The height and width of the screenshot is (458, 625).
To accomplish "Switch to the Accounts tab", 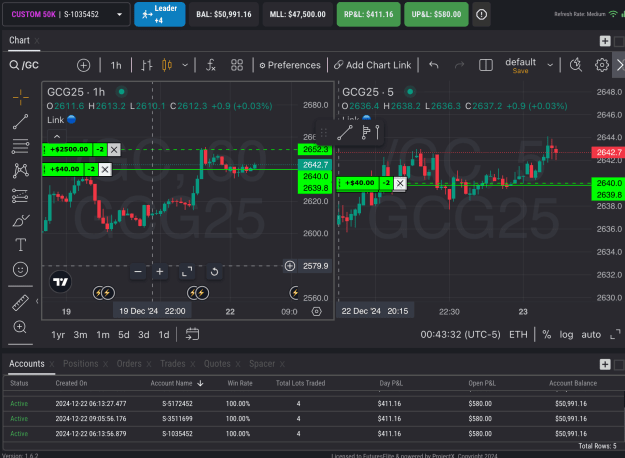I will [x=27, y=364].
